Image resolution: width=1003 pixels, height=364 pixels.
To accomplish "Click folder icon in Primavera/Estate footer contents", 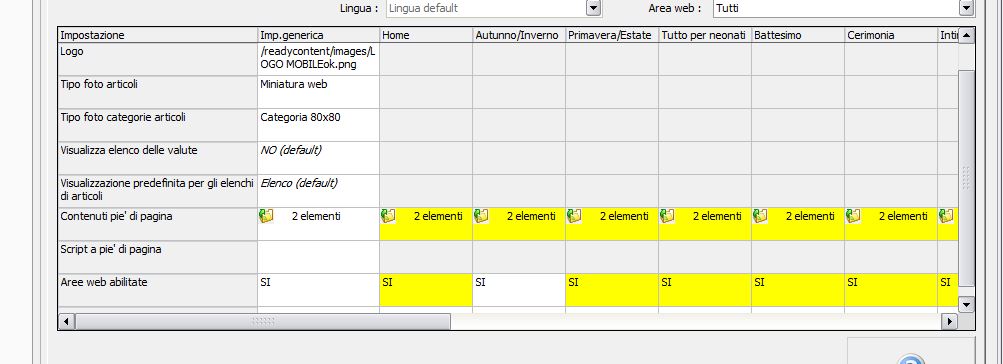I will [574, 216].
